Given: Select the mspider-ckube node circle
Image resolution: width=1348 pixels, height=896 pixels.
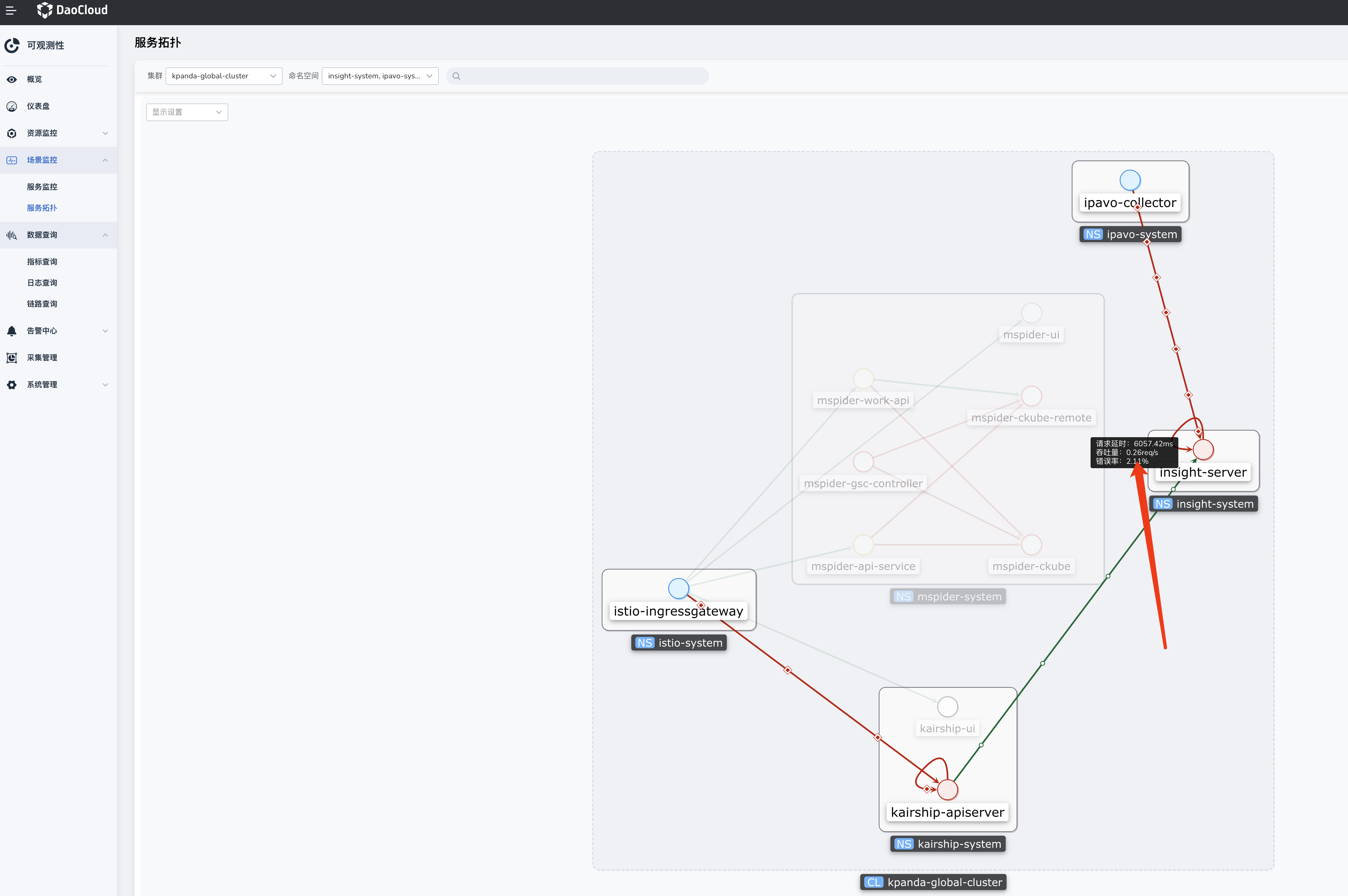Looking at the screenshot, I should coord(1031,545).
